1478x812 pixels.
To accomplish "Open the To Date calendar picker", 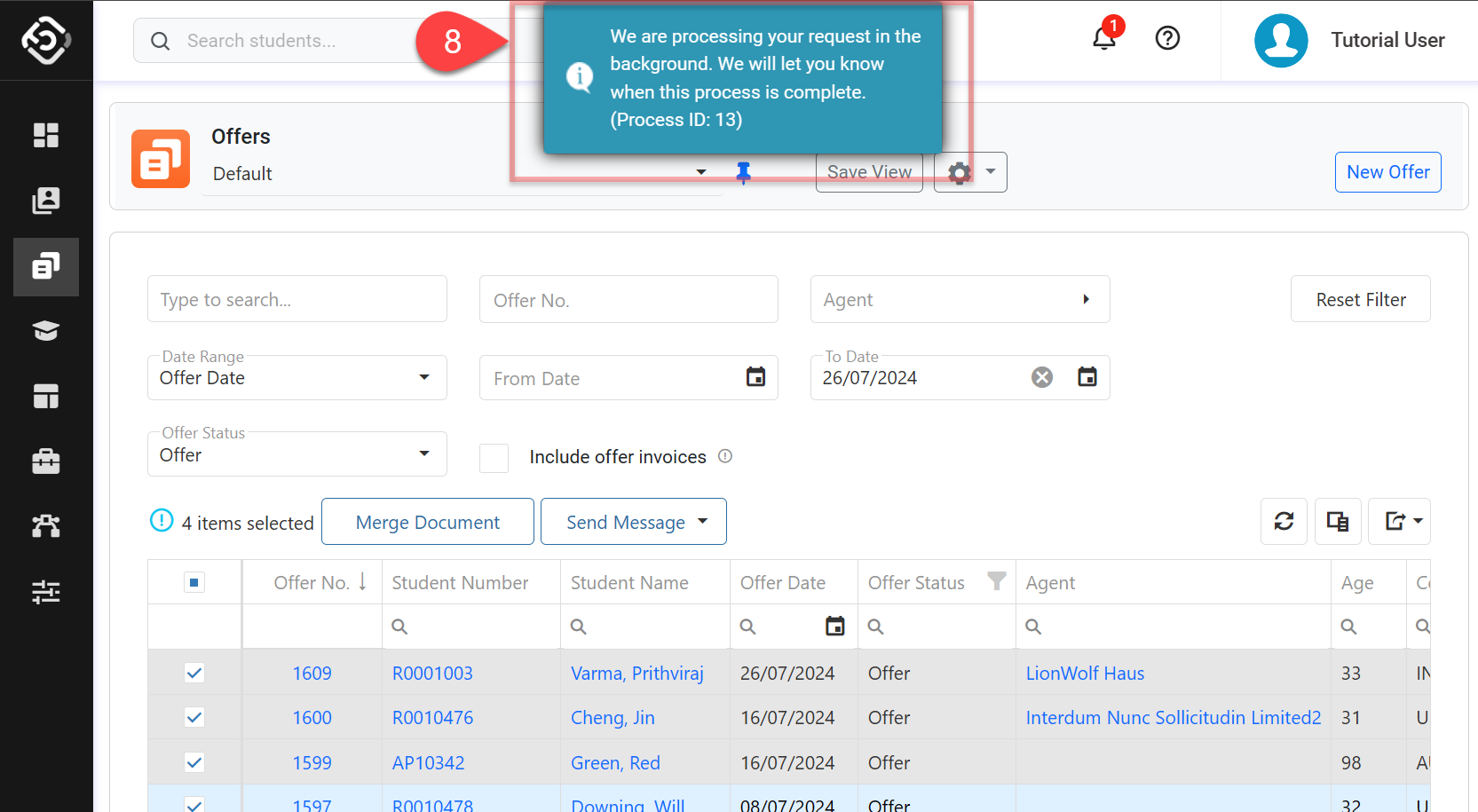I will 1087,377.
